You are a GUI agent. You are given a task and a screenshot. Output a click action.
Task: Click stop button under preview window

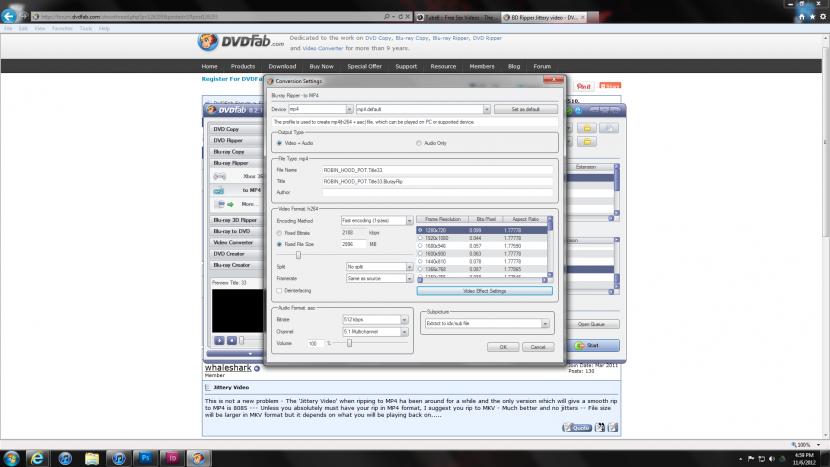232,340
